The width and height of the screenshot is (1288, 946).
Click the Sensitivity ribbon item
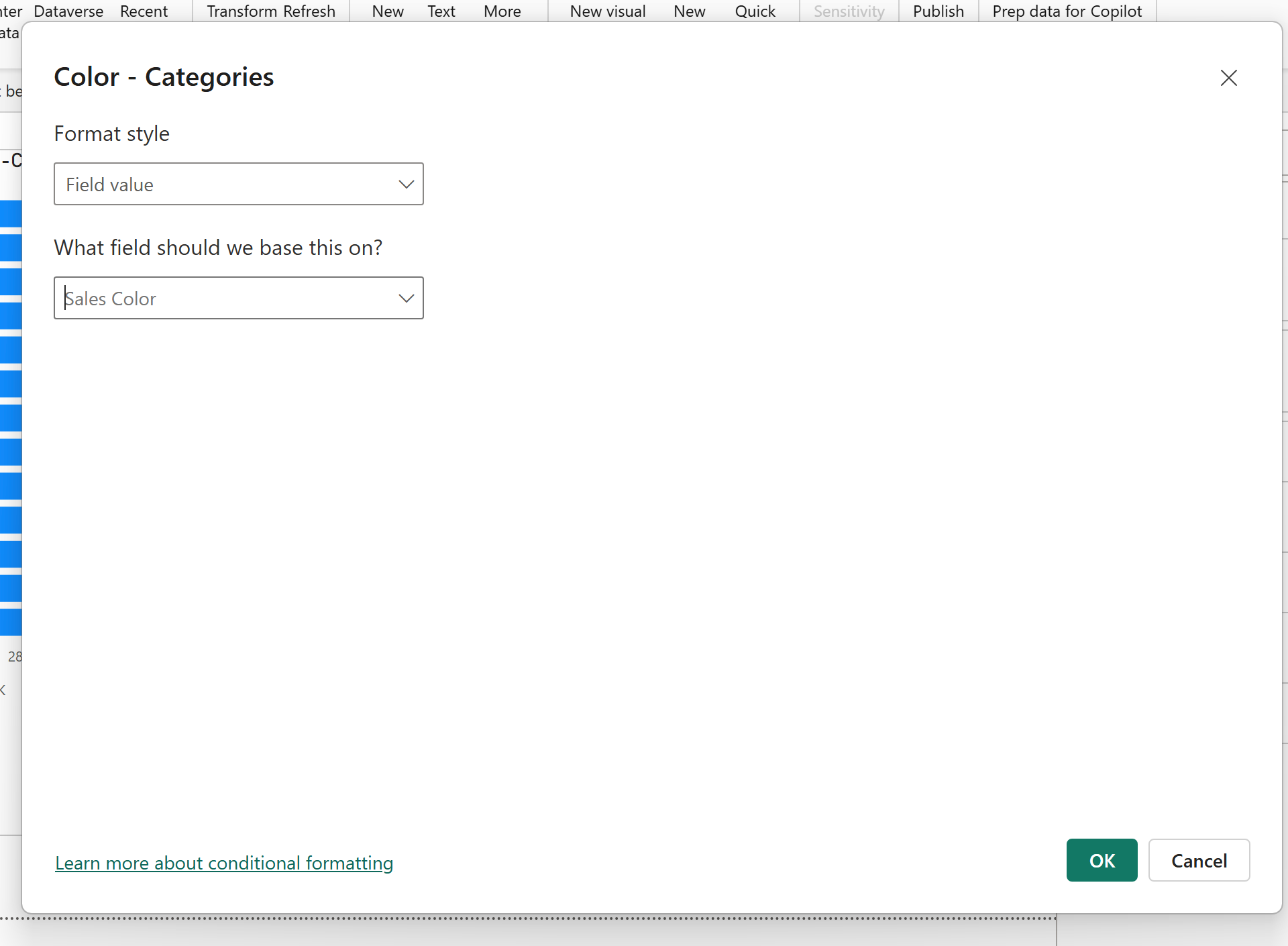tap(849, 11)
